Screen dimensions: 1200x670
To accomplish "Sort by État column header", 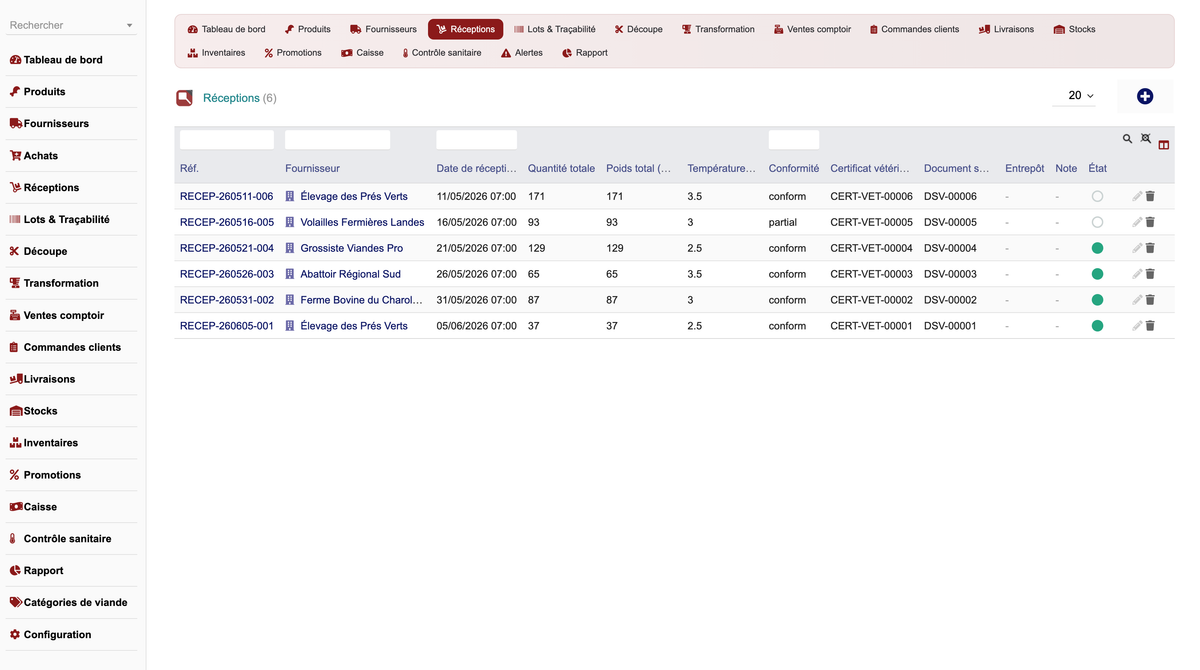I will click(1097, 168).
